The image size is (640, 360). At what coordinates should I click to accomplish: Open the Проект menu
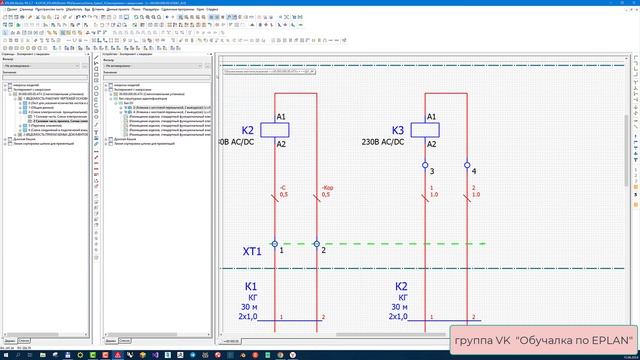coord(12,9)
